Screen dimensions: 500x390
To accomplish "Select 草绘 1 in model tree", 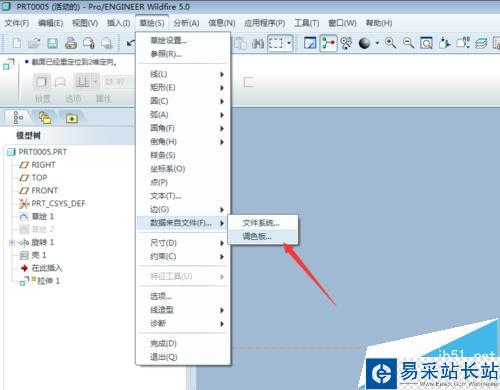I will pyautogui.click(x=42, y=216).
